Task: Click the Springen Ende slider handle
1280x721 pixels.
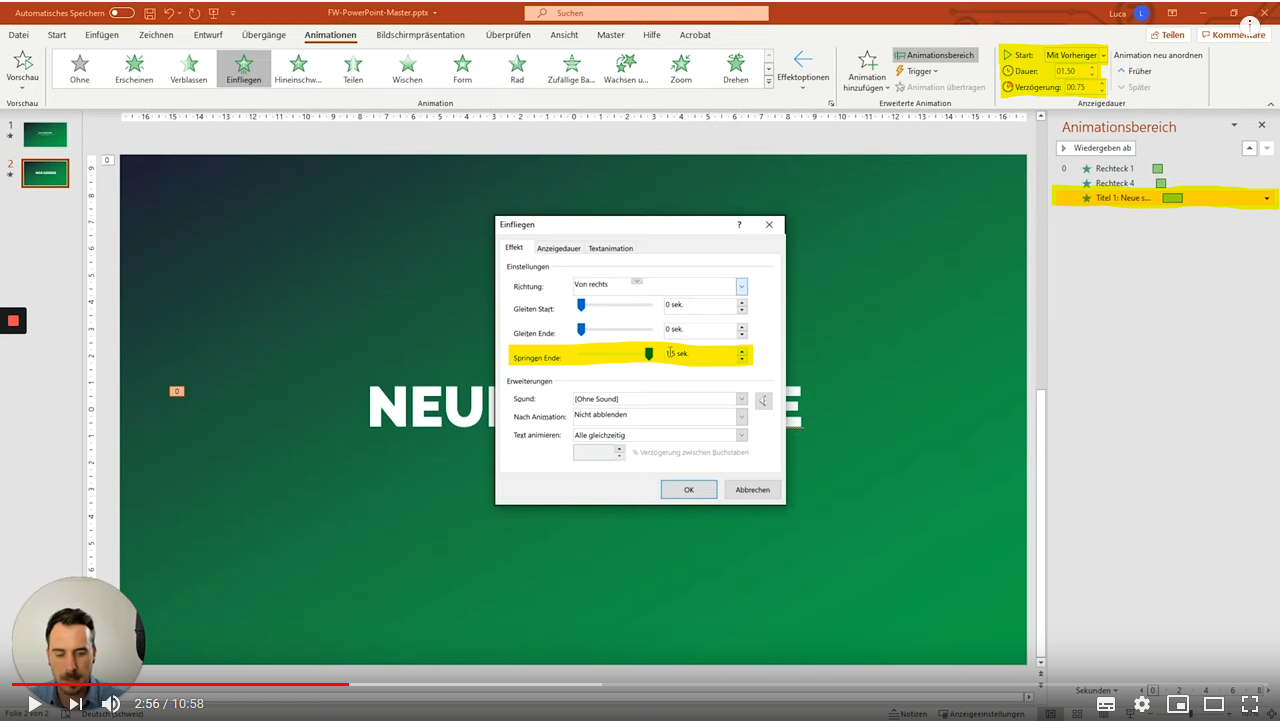Action: [649, 354]
